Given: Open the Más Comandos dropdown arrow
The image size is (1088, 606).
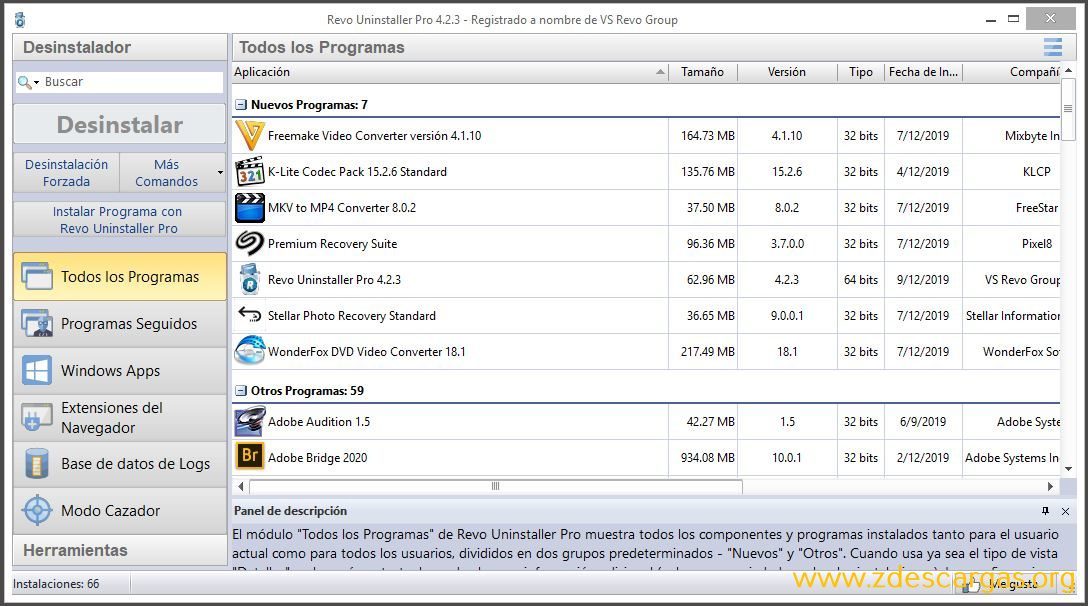Looking at the screenshot, I should tap(220, 172).
